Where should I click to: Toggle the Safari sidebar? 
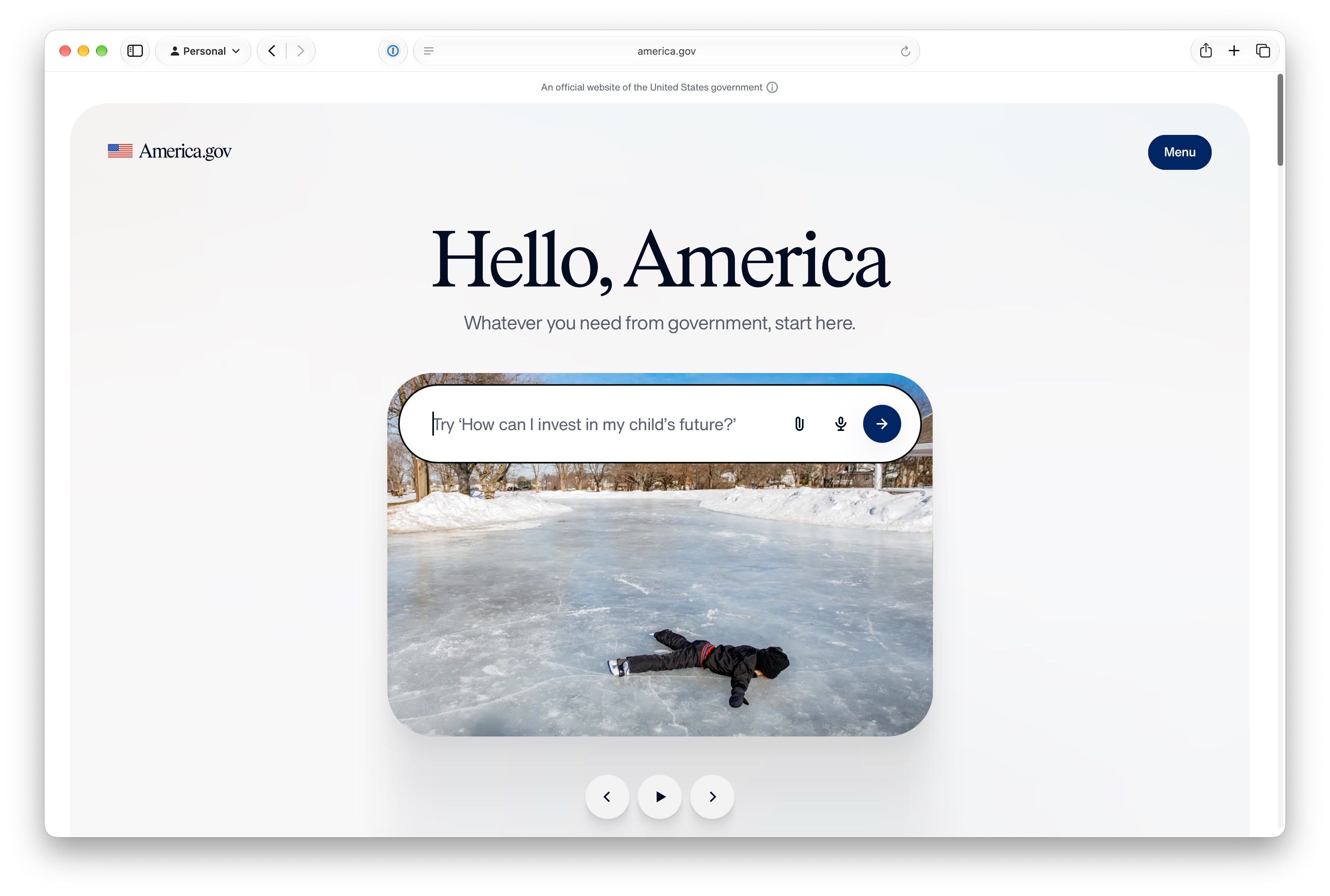click(x=135, y=51)
